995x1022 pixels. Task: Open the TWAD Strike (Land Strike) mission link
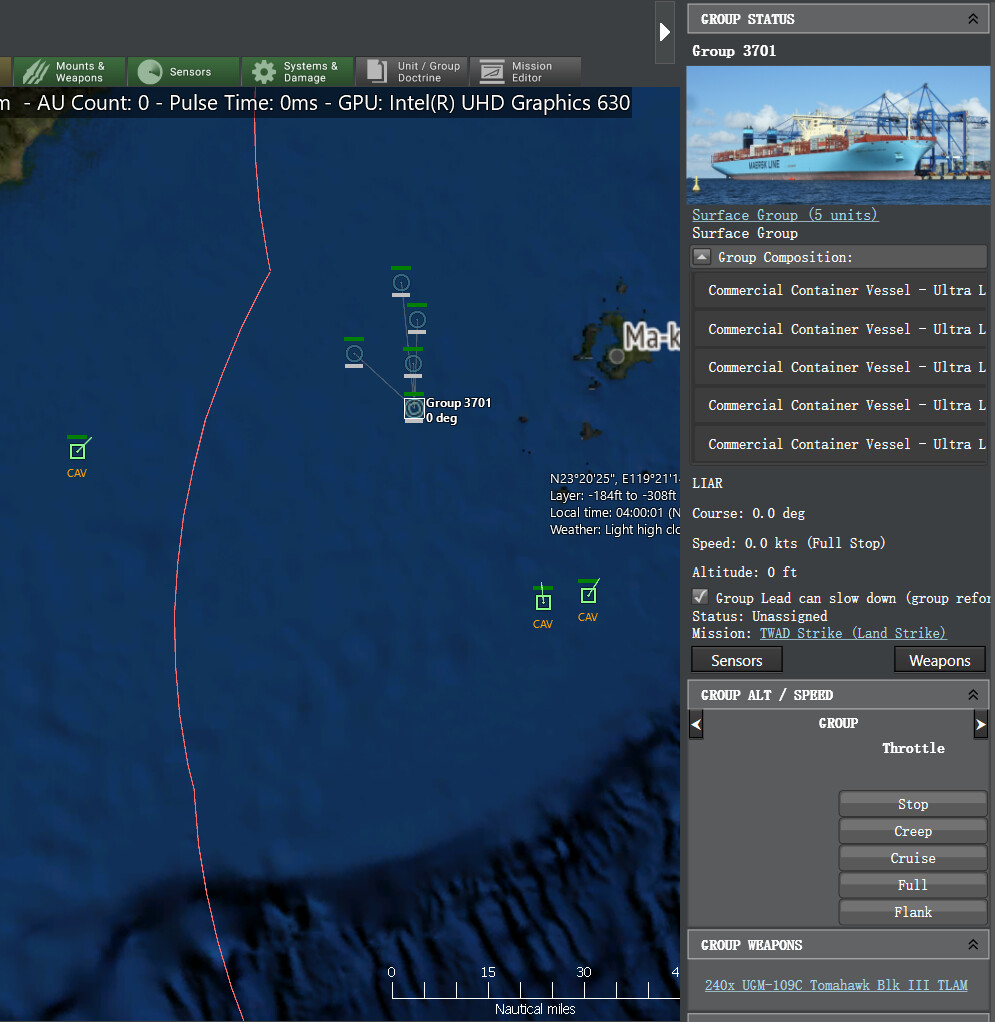coord(853,633)
